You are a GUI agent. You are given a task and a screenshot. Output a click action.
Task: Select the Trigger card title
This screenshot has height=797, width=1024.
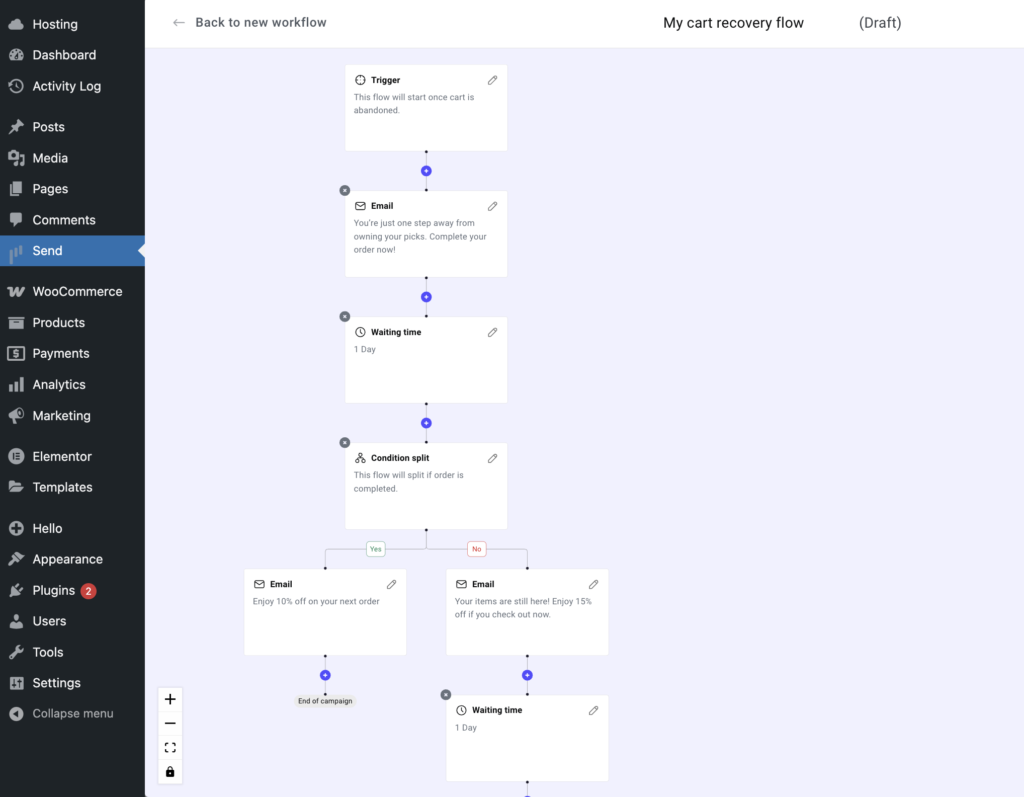[x=385, y=80]
